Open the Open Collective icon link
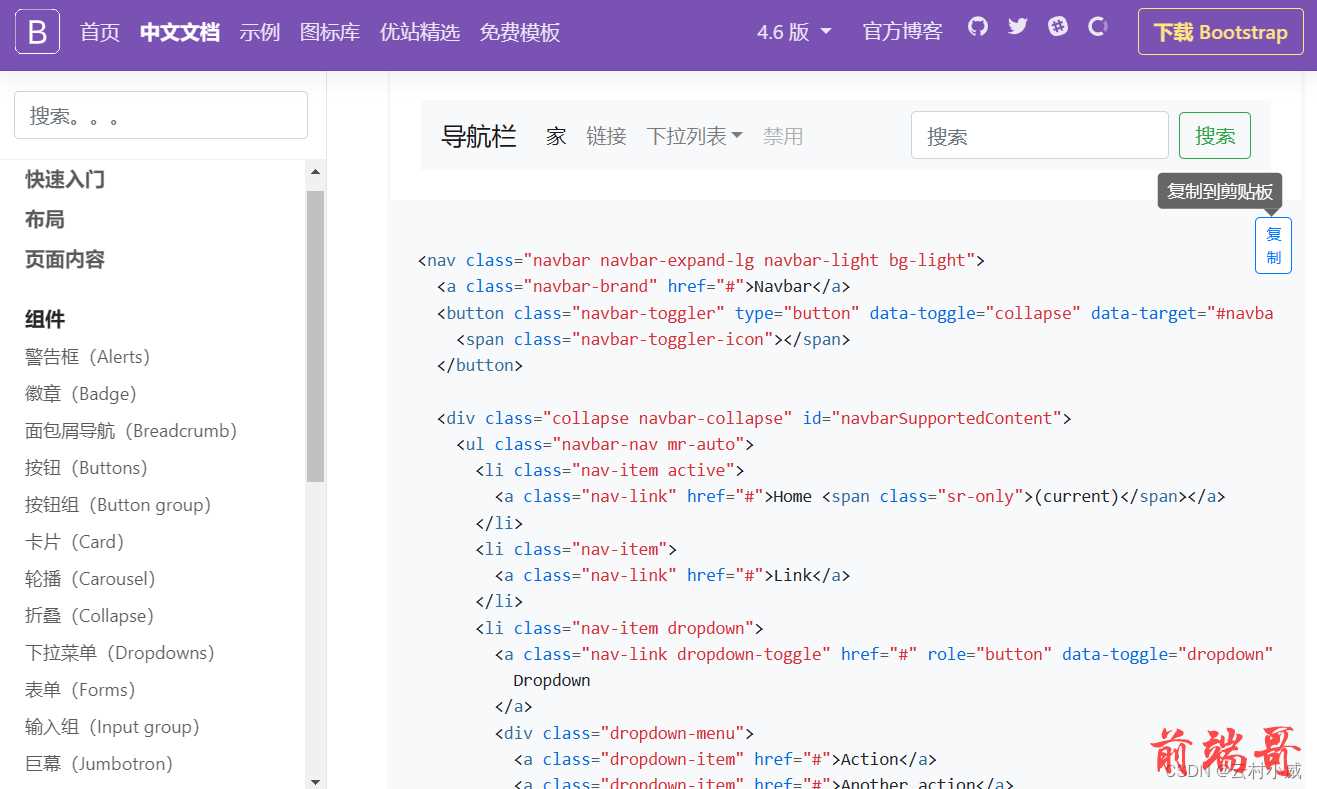1317x789 pixels. point(1098,27)
